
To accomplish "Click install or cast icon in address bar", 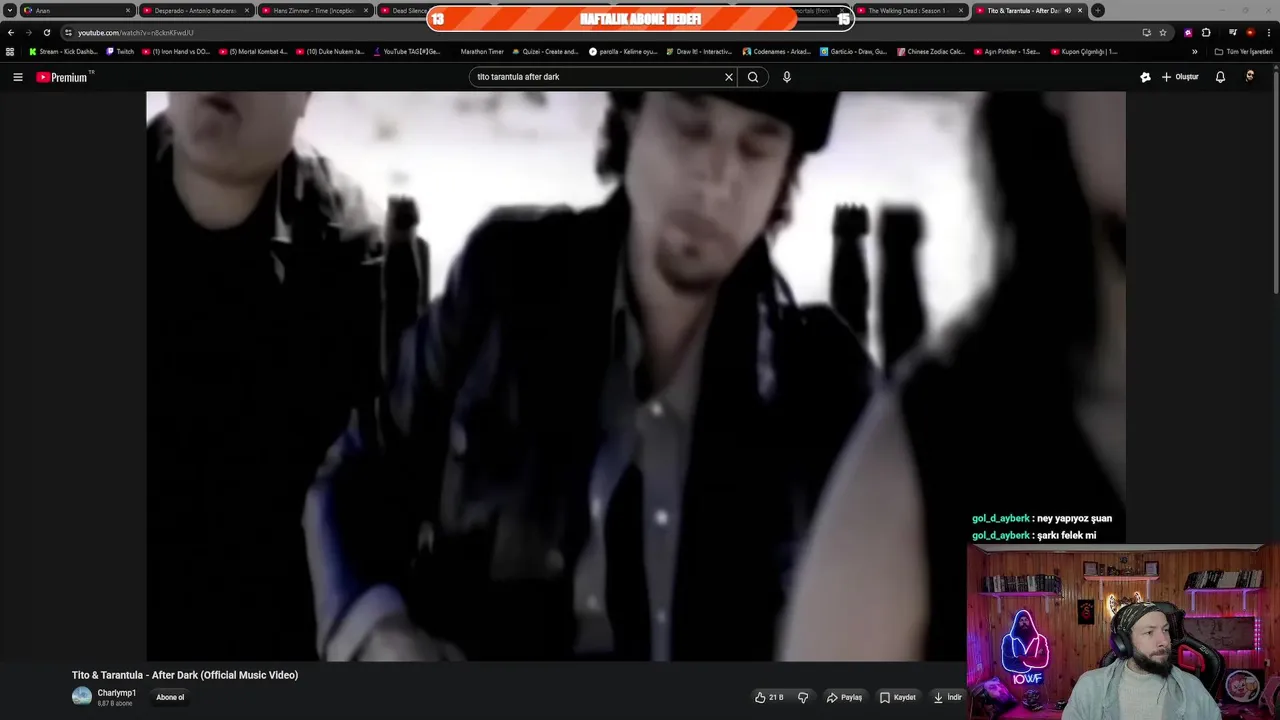I will pos(1146,32).
